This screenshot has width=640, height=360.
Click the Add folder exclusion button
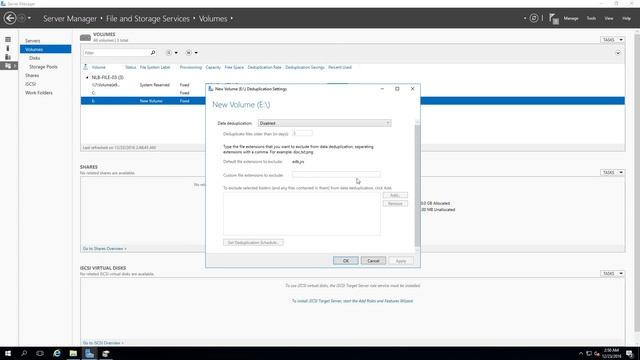(x=395, y=195)
